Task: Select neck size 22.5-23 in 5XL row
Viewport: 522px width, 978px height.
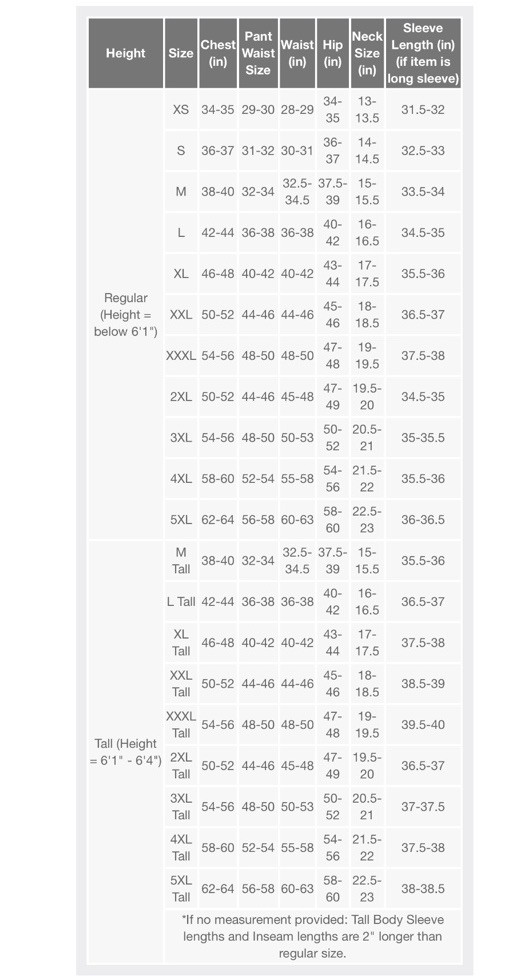Action: point(367,519)
